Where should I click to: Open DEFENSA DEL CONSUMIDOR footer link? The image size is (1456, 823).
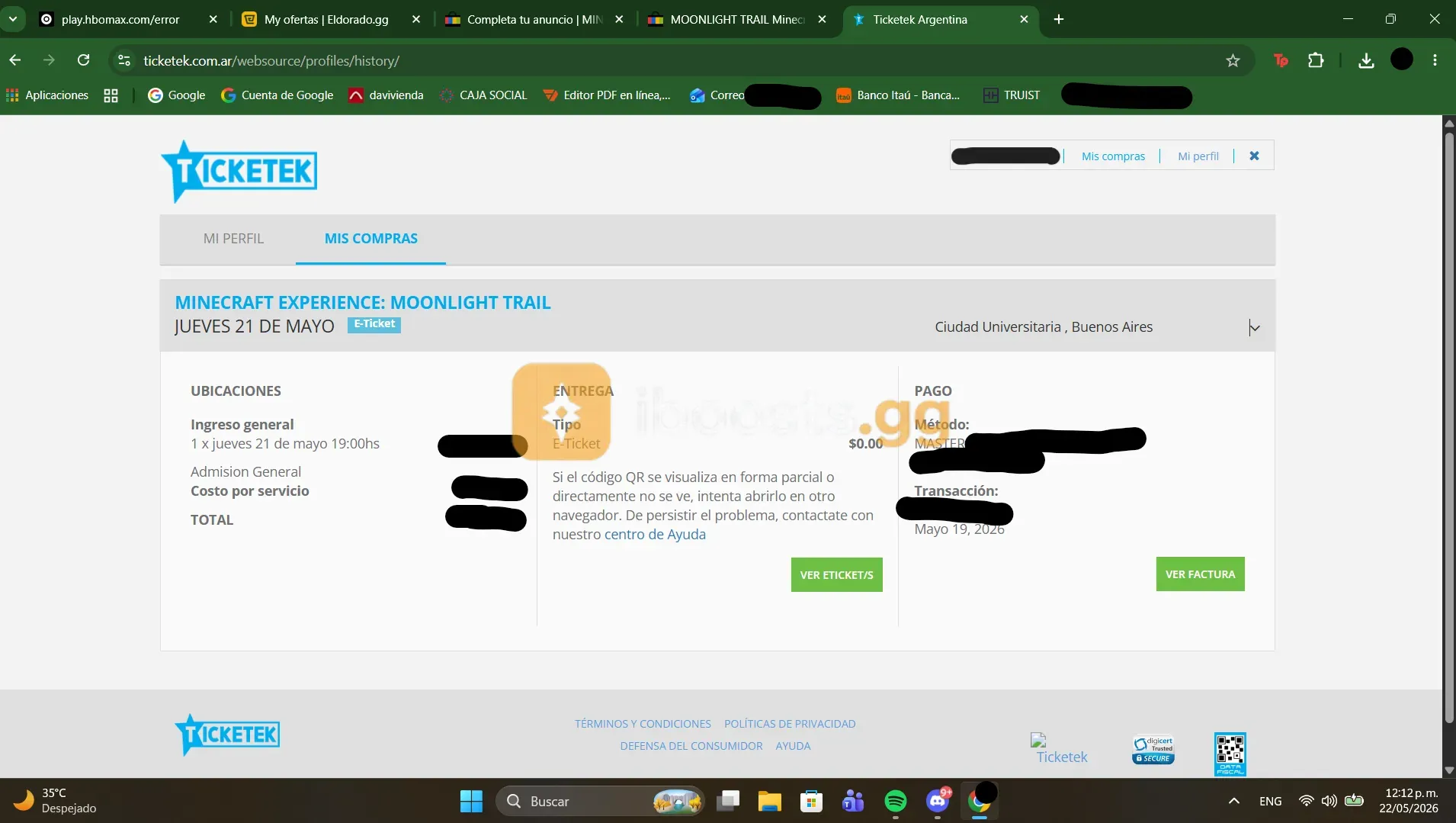[x=691, y=746]
